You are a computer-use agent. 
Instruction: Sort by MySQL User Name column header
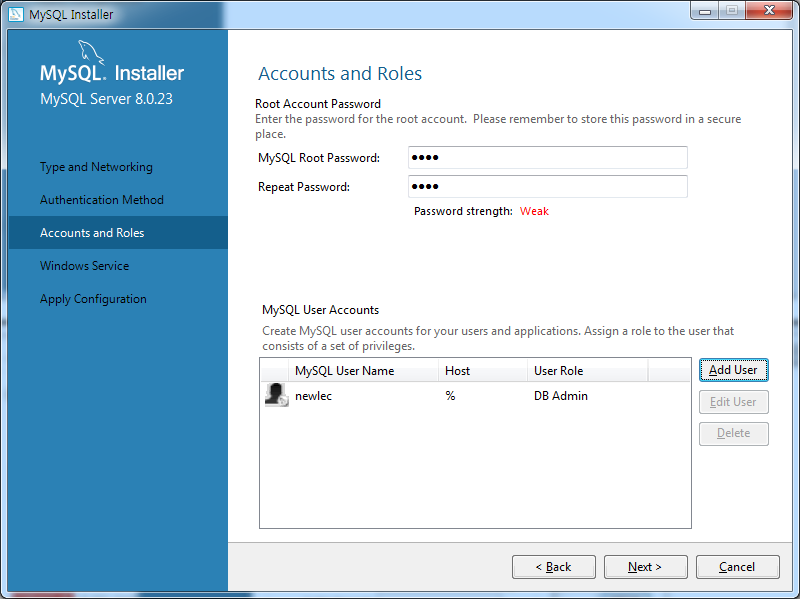[x=363, y=371]
